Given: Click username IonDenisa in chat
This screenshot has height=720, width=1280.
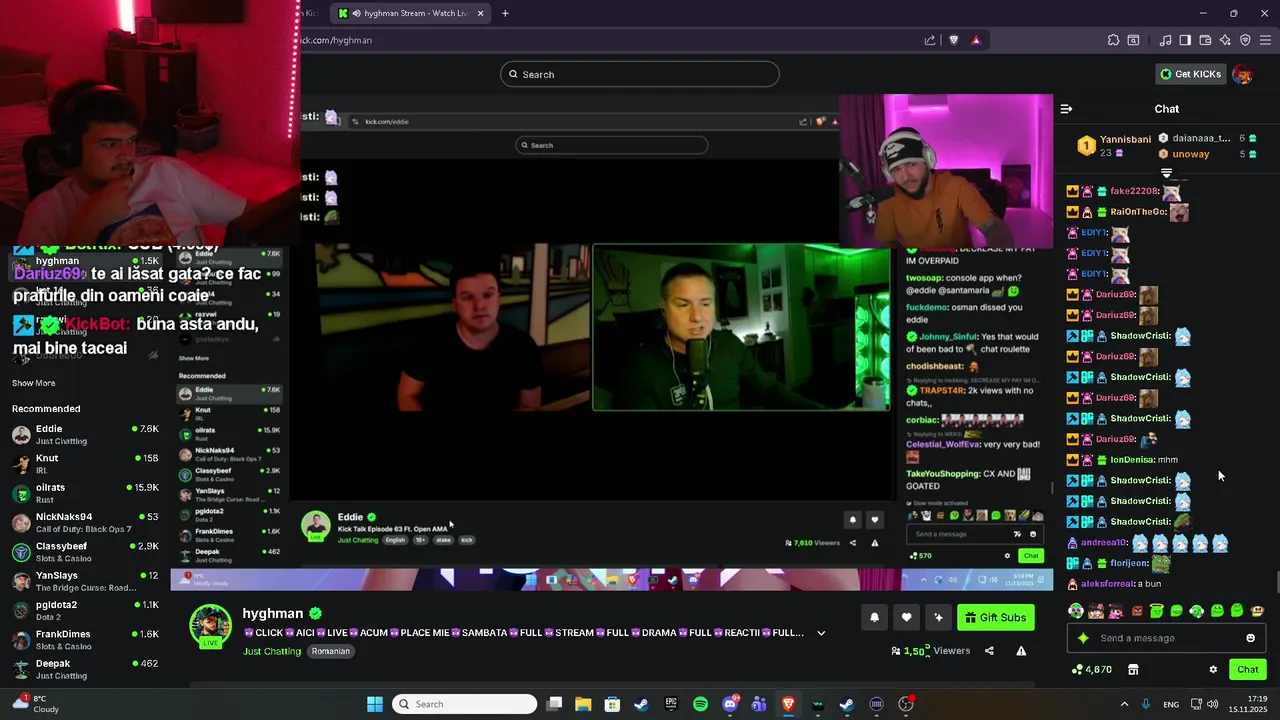Looking at the screenshot, I should (x=1132, y=460).
